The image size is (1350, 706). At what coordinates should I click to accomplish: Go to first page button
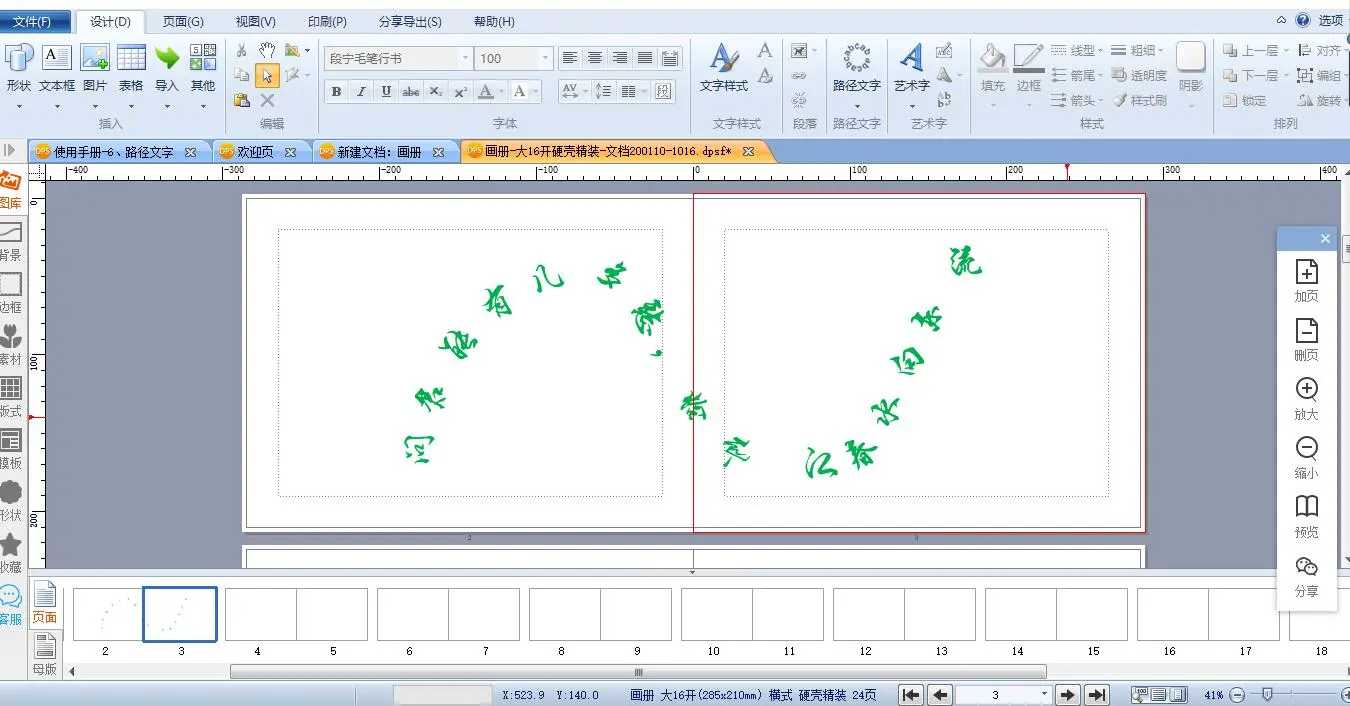click(x=911, y=695)
